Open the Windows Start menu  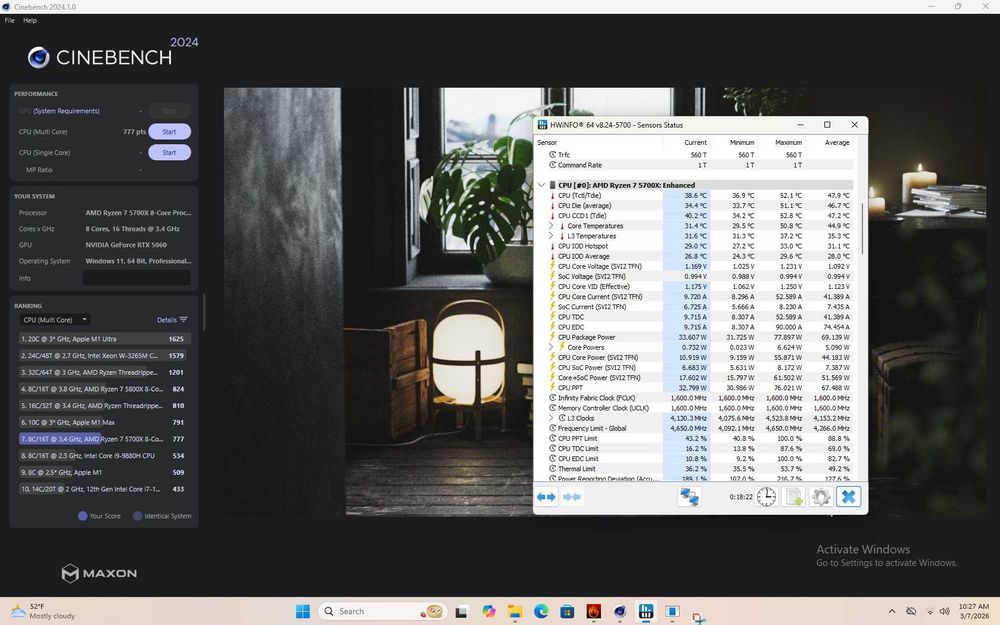(302, 611)
